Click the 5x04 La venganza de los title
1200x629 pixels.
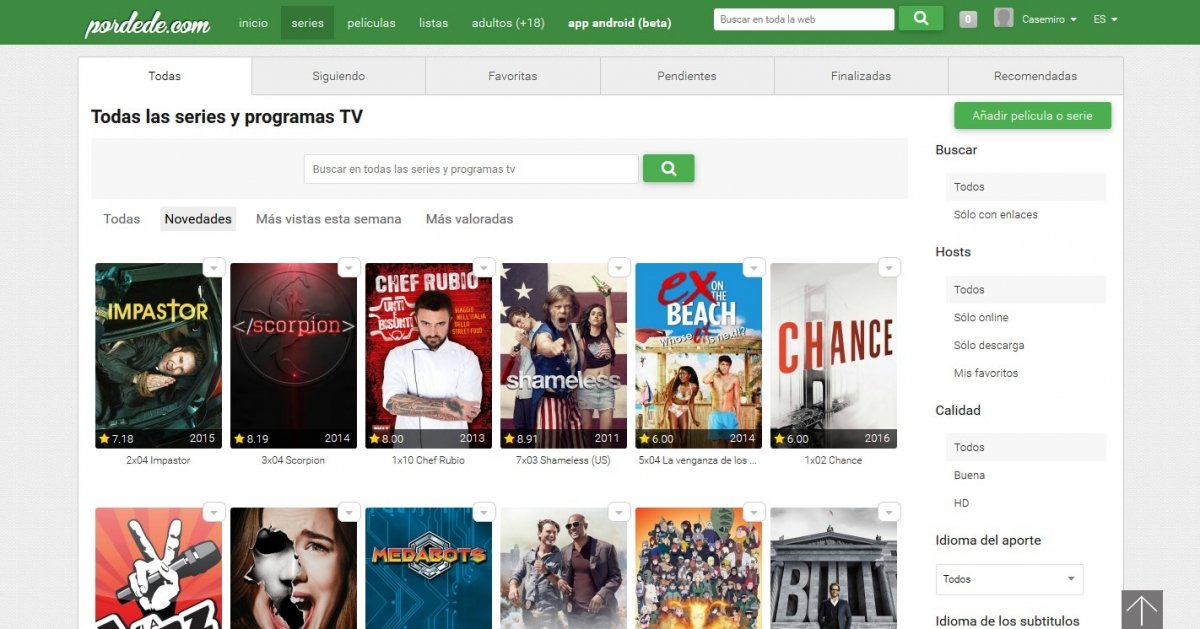pos(698,461)
